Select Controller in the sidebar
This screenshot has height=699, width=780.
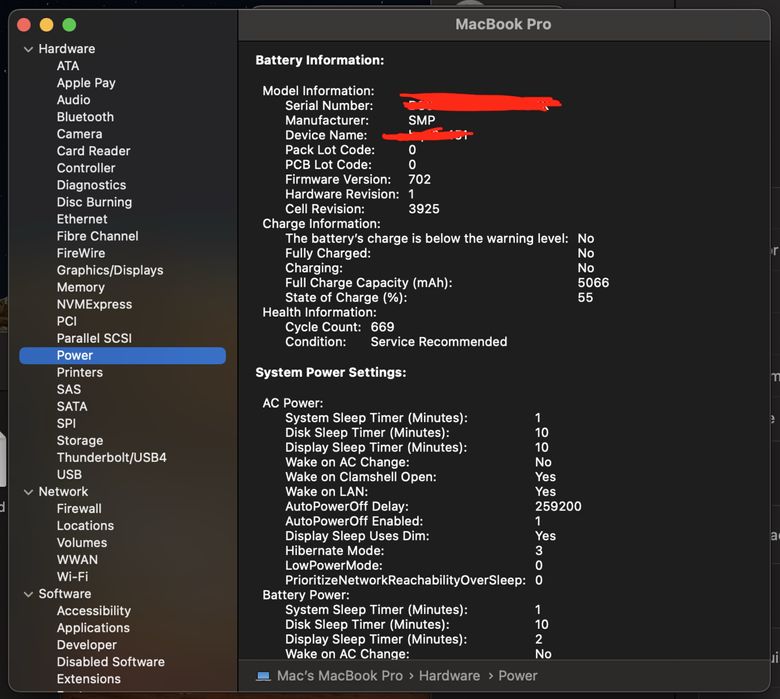(x=86, y=168)
